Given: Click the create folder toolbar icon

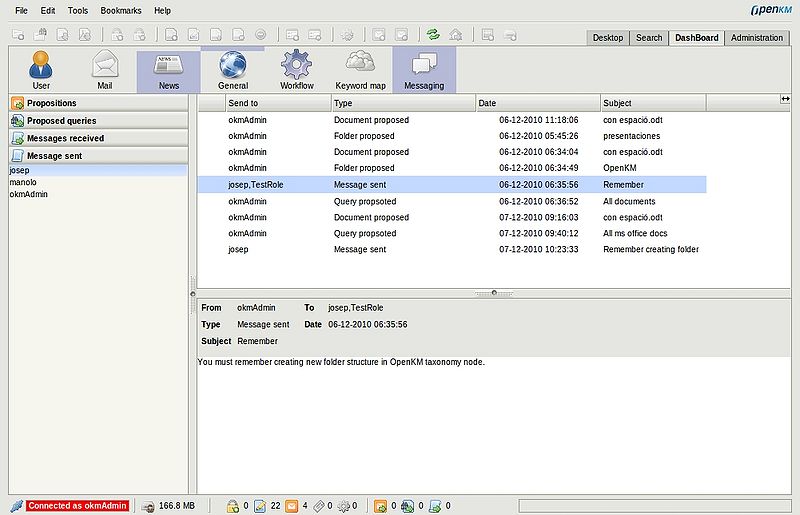Looking at the screenshot, I should 18,35.
